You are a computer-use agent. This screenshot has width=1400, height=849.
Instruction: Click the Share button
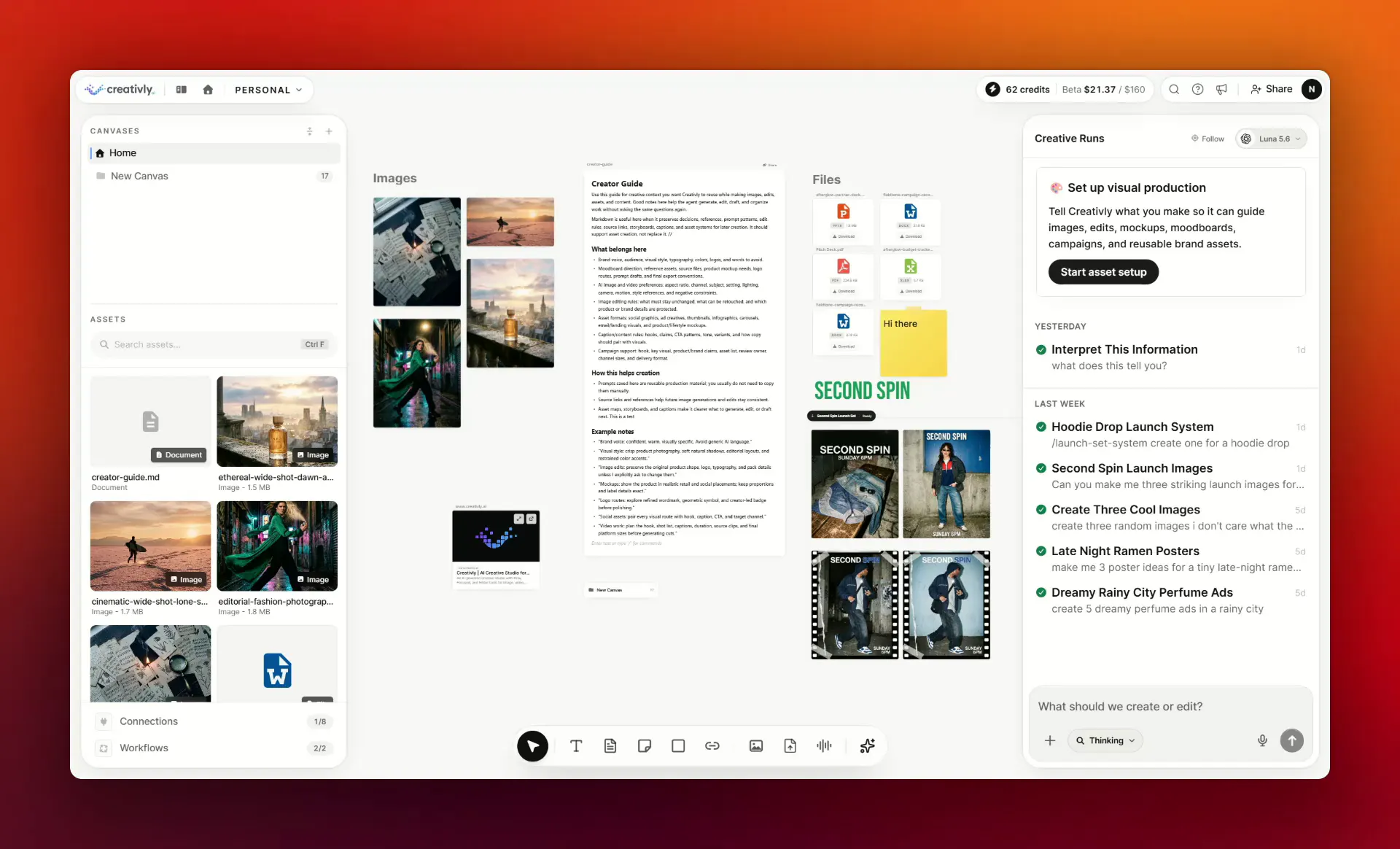point(1271,89)
